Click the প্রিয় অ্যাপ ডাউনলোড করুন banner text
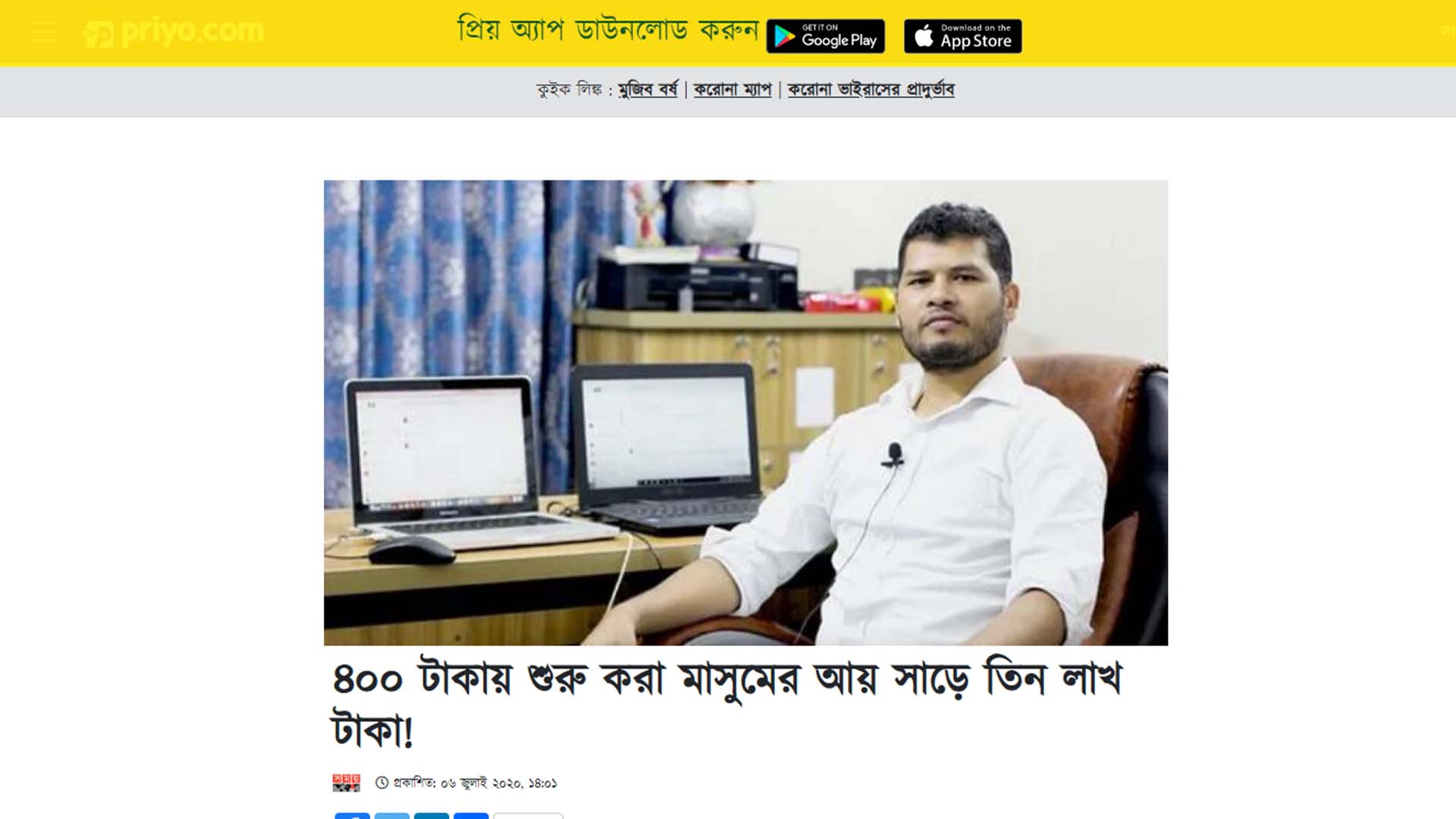The width and height of the screenshot is (1456, 819). (x=607, y=31)
